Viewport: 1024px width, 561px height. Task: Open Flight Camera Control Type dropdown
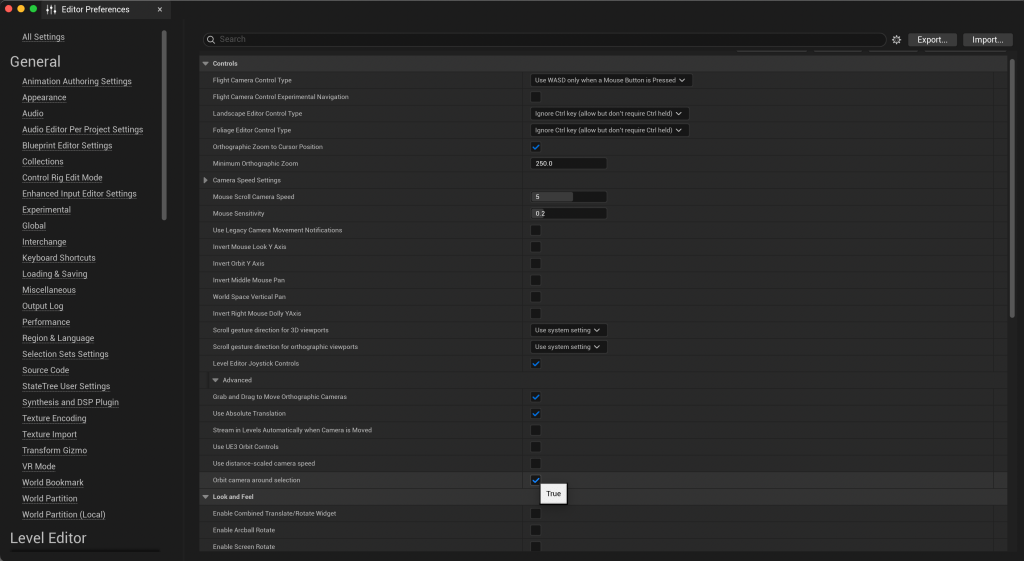click(610, 80)
